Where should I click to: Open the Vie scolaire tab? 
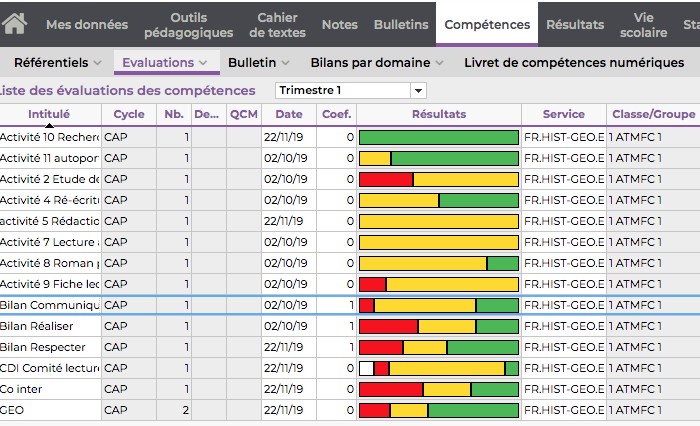pos(644,25)
